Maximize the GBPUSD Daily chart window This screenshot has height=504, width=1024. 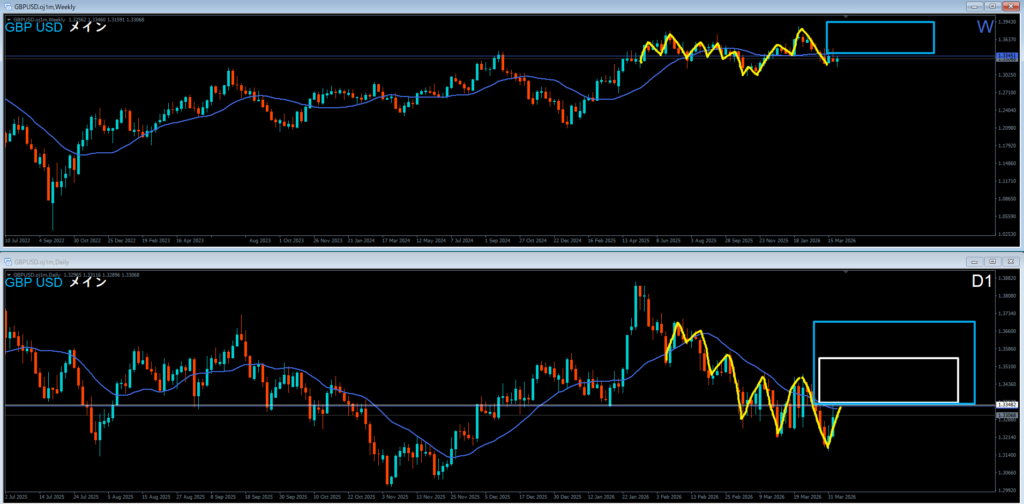994,261
